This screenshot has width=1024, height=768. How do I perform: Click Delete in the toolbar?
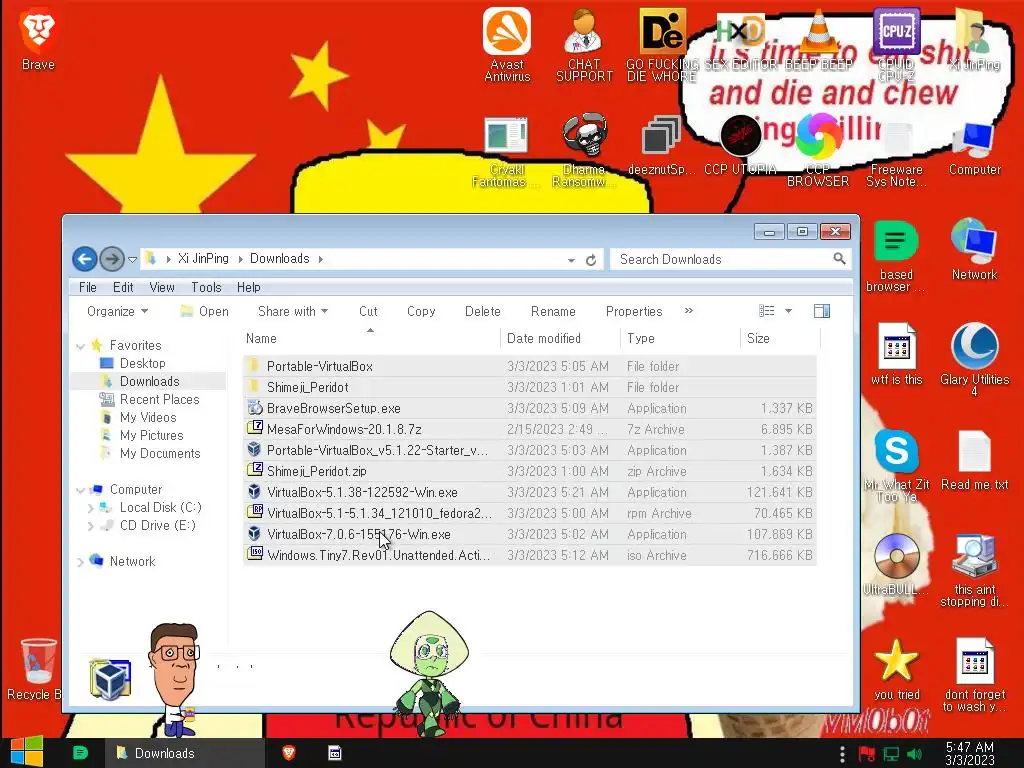(482, 312)
